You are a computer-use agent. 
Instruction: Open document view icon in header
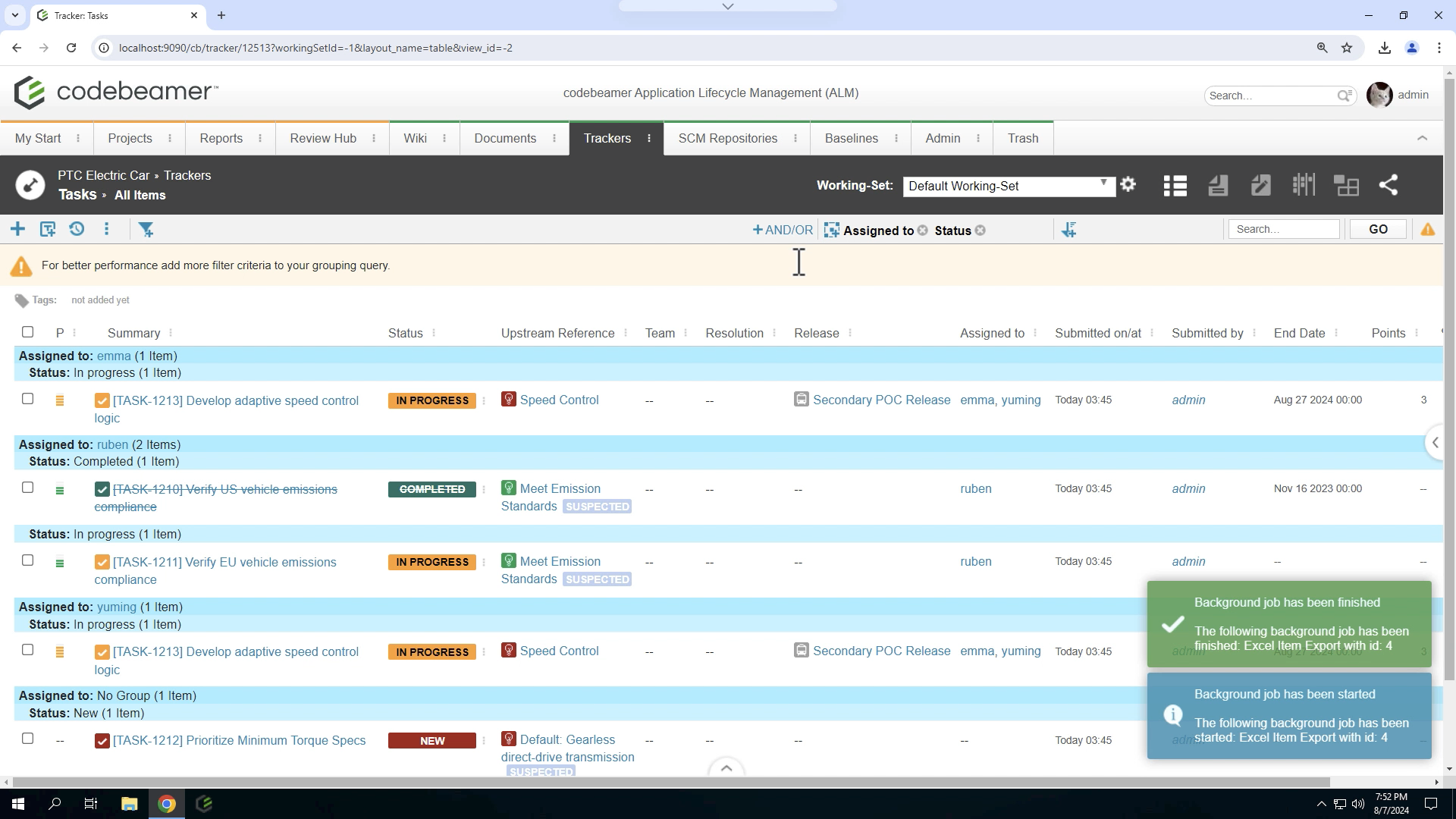(x=1218, y=186)
